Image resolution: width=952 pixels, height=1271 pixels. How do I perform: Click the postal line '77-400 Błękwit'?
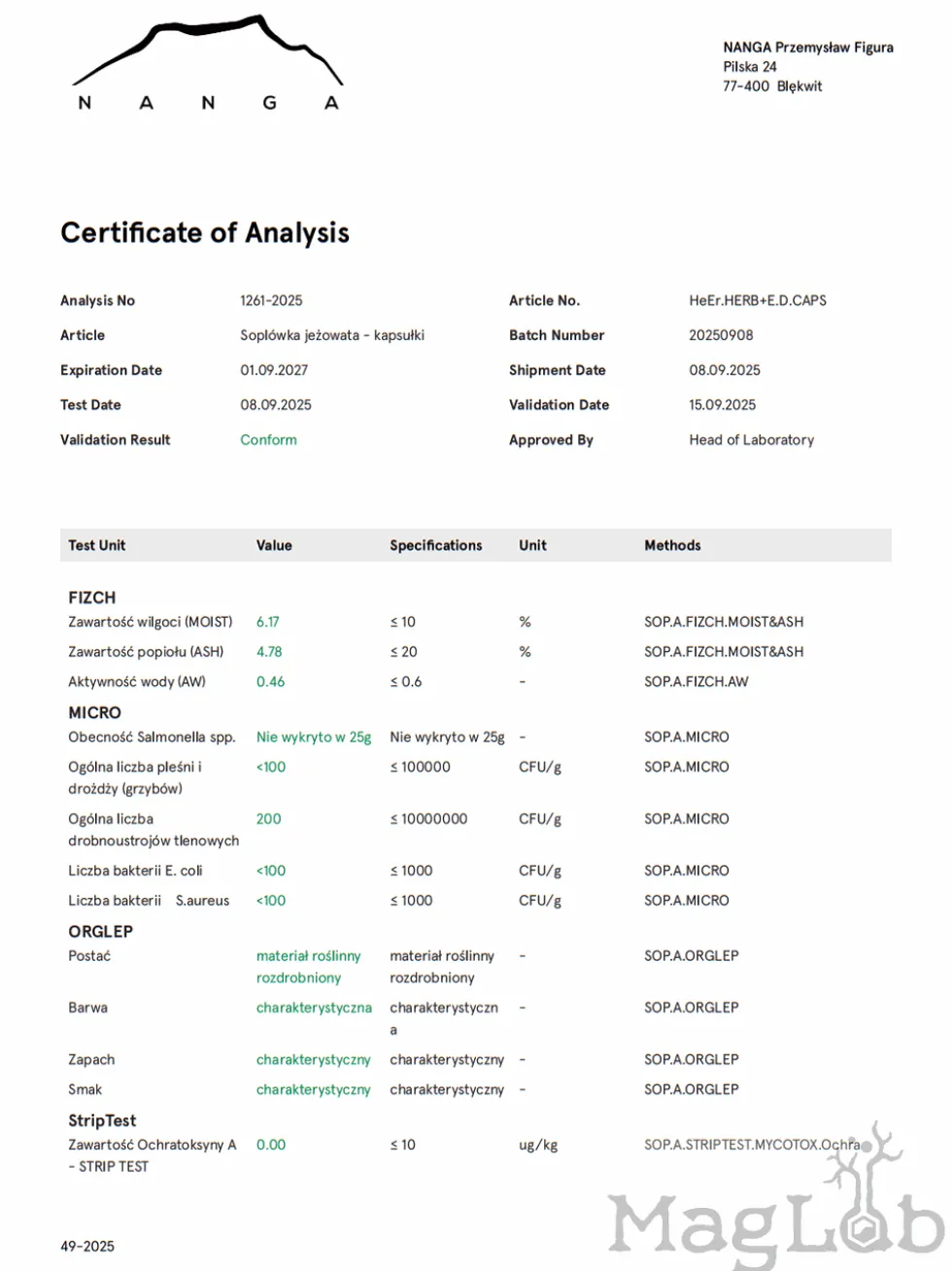pos(772,86)
